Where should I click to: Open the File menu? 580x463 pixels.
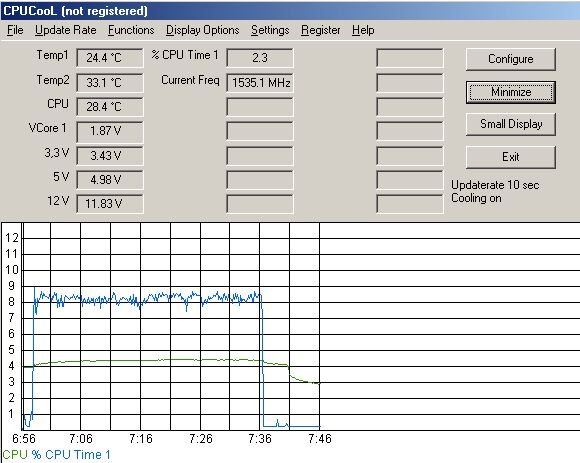15,30
